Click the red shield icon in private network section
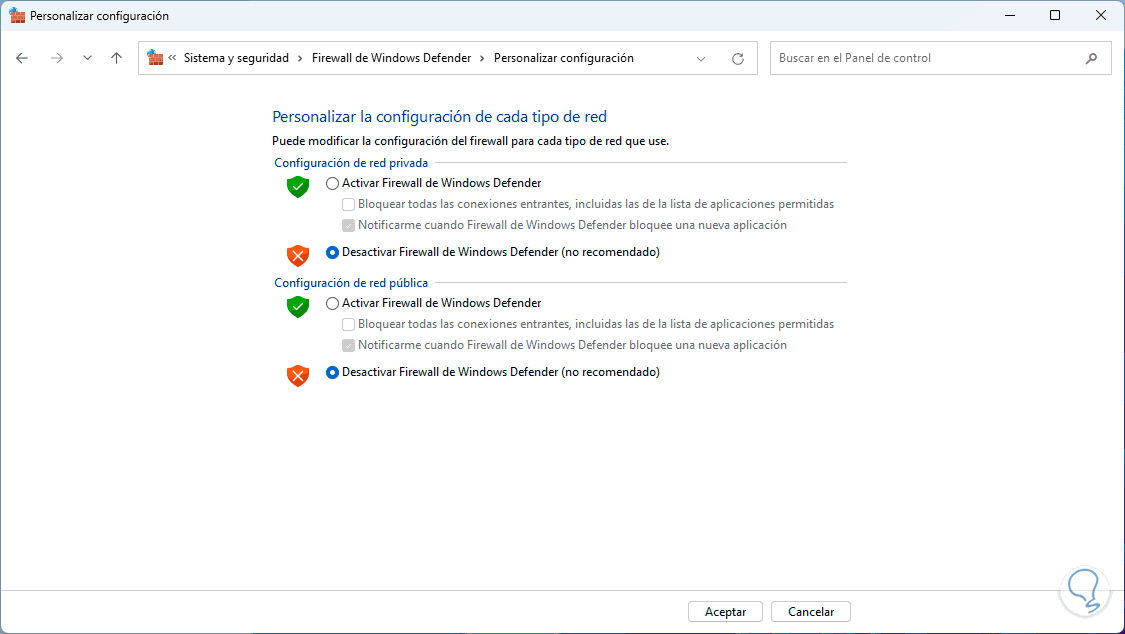This screenshot has height=634, width=1125. point(298,255)
